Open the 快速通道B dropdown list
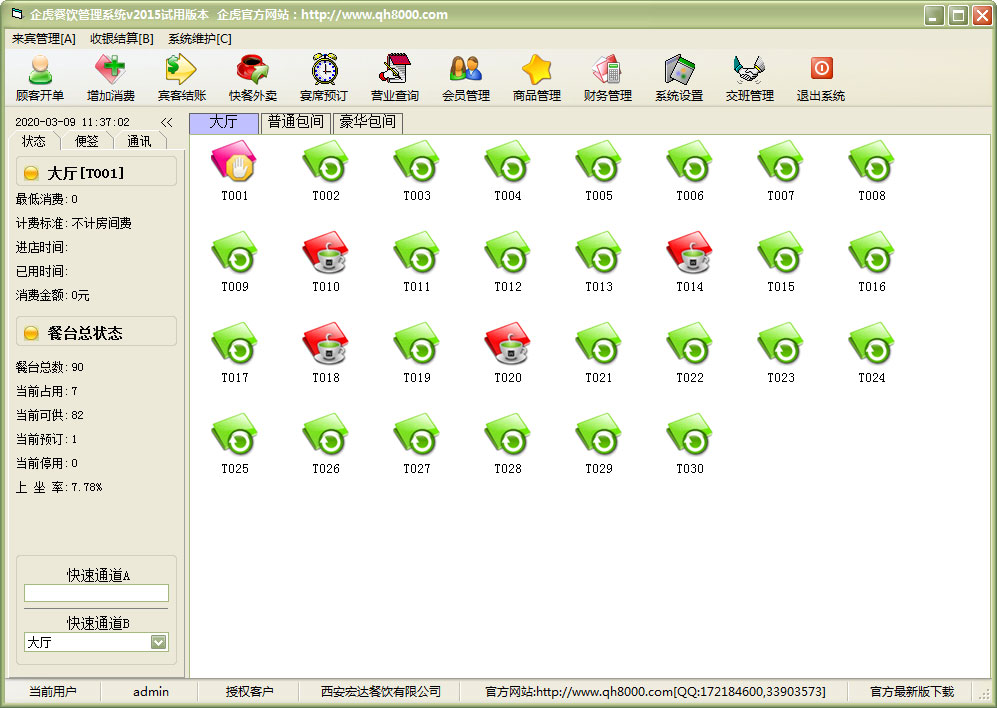Image resolution: width=997 pixels, height=708 pixels. [158, 642]
